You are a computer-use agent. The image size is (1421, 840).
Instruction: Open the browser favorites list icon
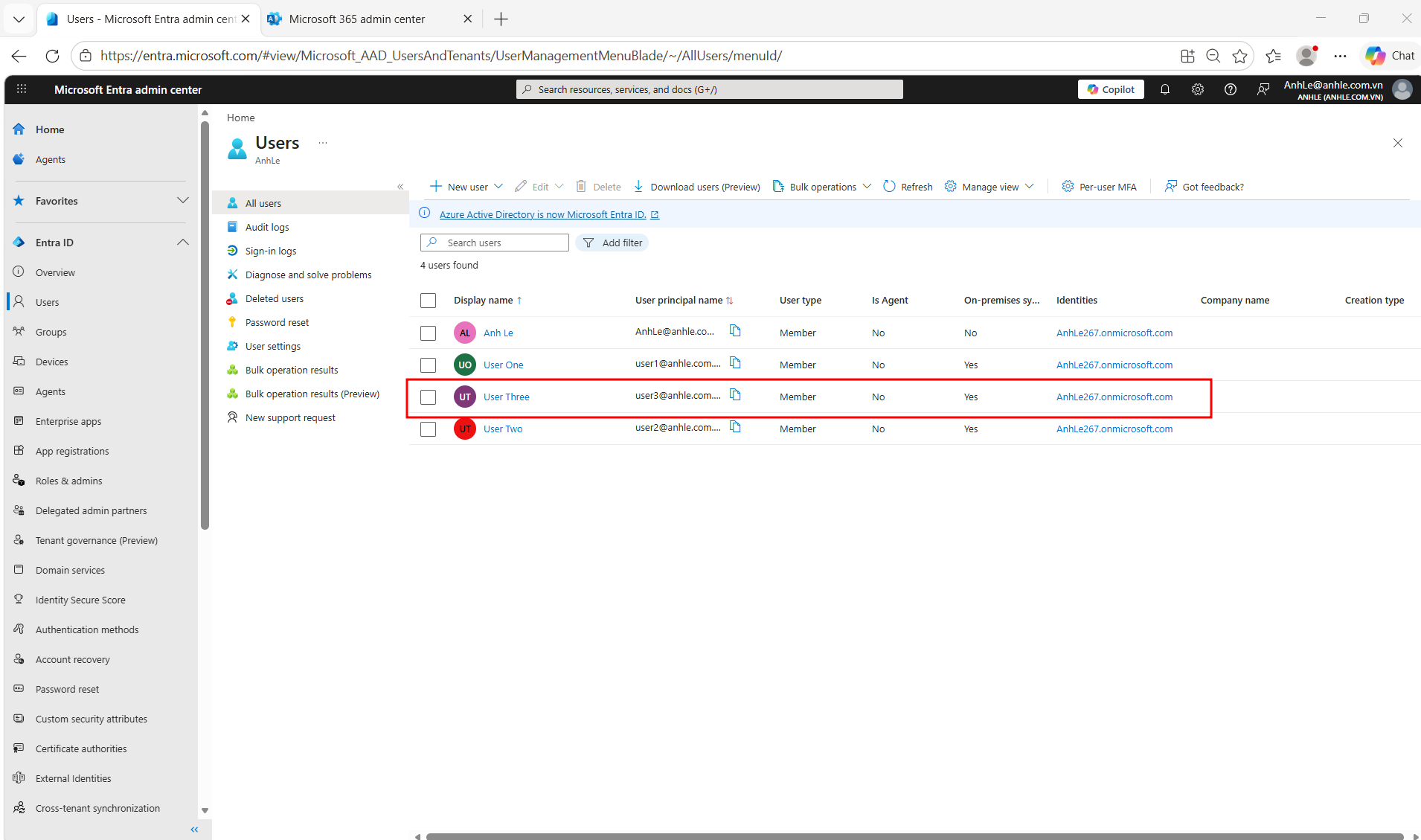coord(1273,56)
